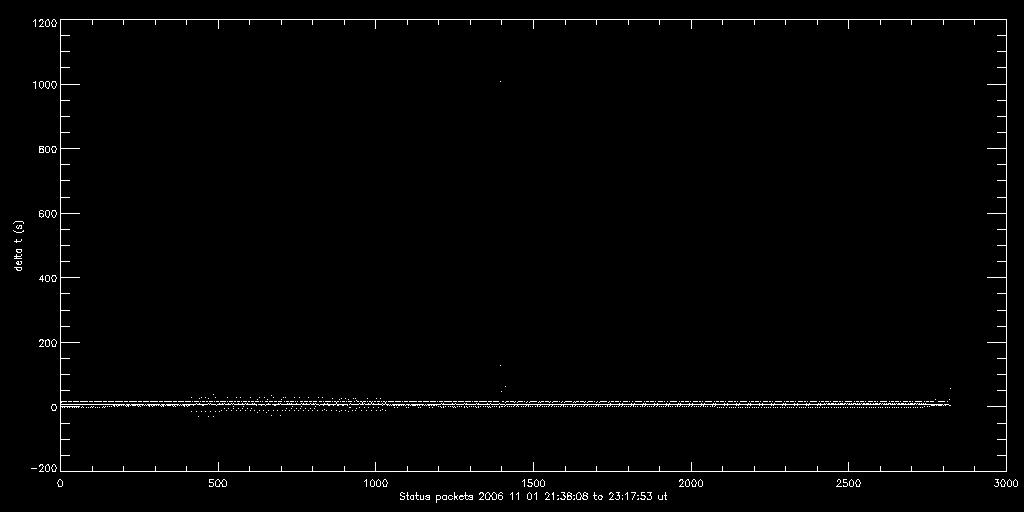Select the 1500 x-axis tick label

(x=533, y=482)
